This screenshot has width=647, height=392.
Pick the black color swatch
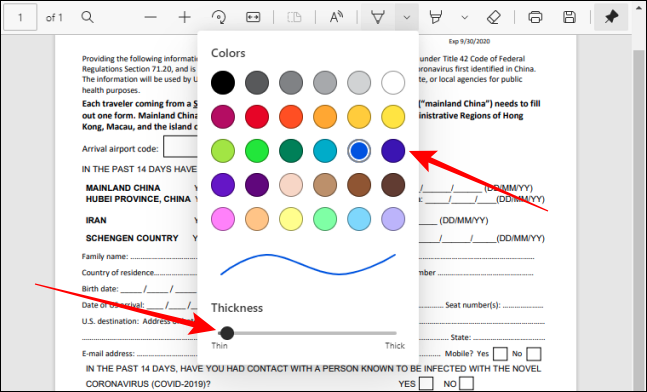tap(223, 83)
